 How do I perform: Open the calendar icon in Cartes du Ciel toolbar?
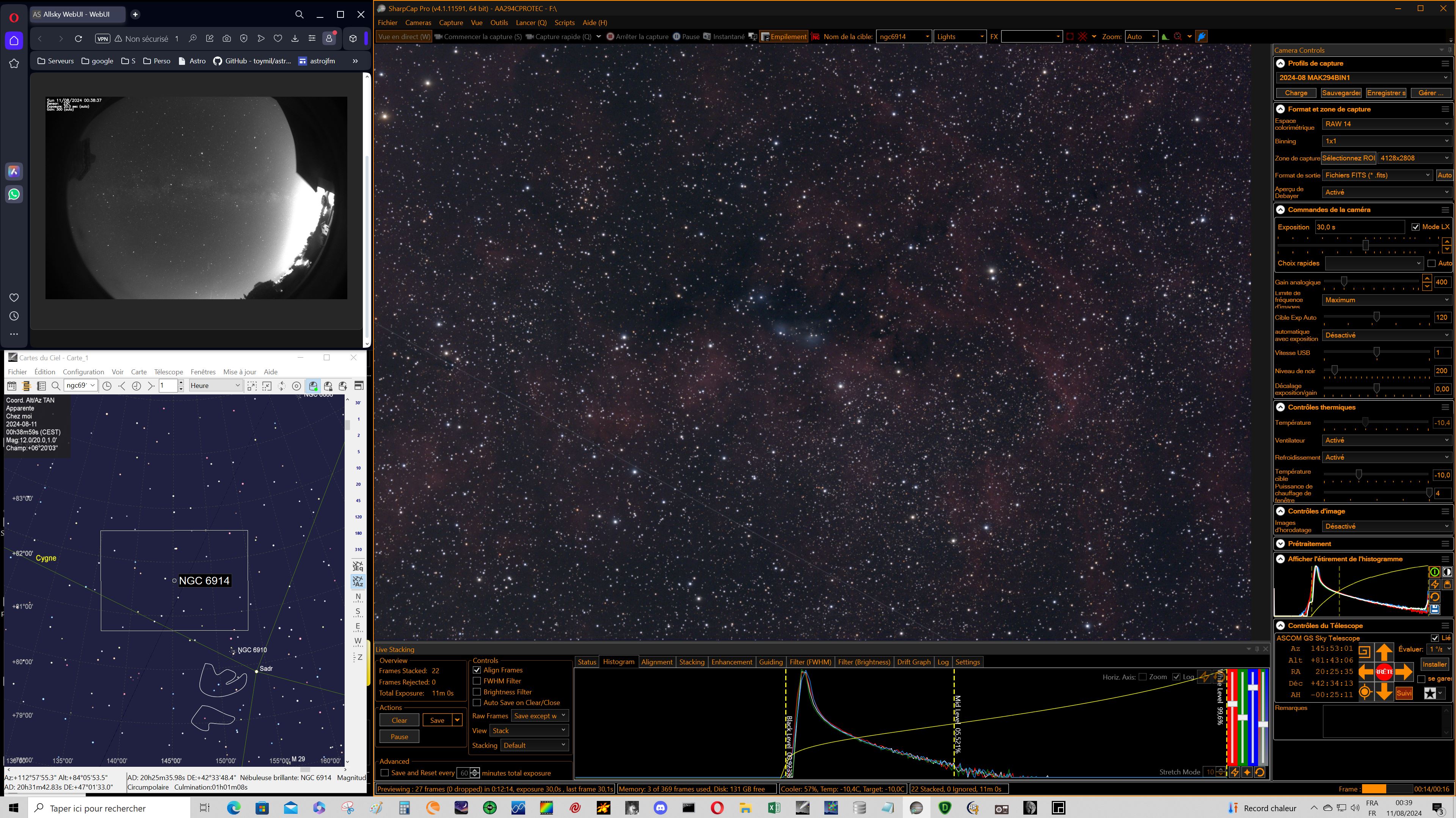click(x=11, y=386)
